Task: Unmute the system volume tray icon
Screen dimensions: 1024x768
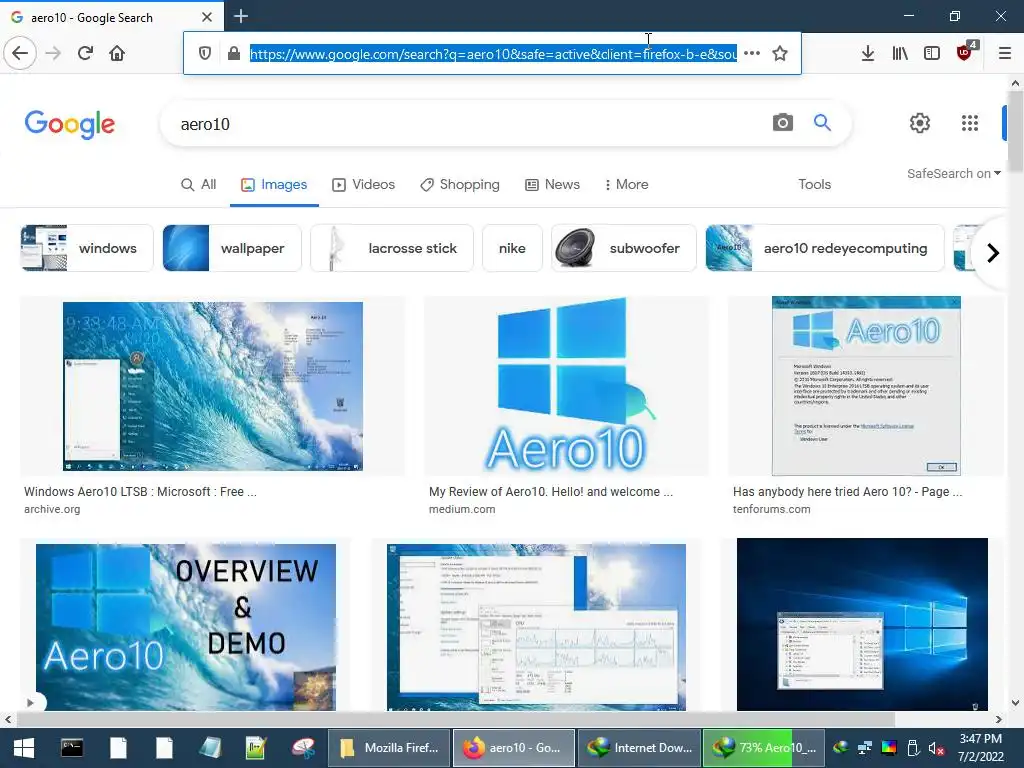Action: (936, 748)
